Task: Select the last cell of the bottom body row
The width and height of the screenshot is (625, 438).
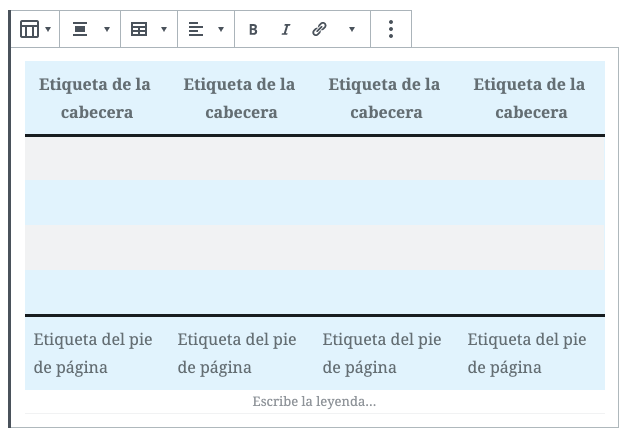Action: pos(530,292)
